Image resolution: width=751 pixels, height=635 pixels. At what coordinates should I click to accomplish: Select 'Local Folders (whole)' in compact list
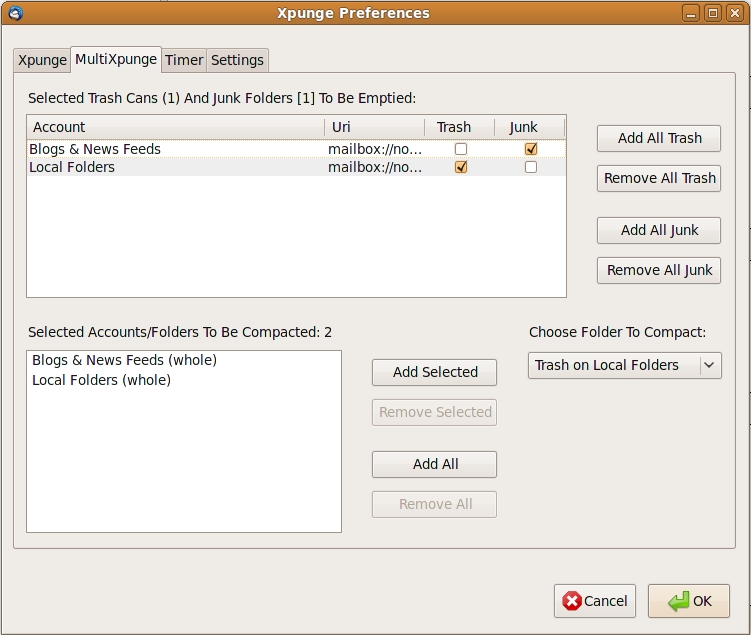[x=101, y=380]
